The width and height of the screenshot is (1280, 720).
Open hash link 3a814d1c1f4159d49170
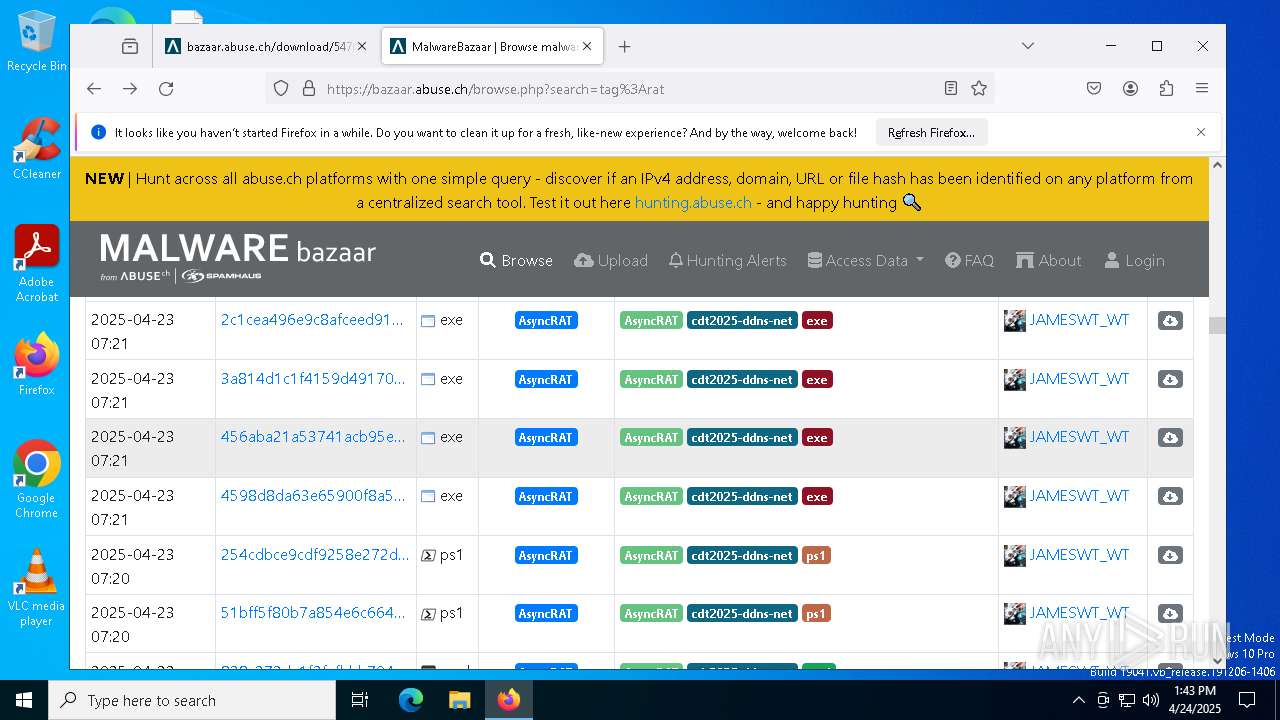click(313, 379)
